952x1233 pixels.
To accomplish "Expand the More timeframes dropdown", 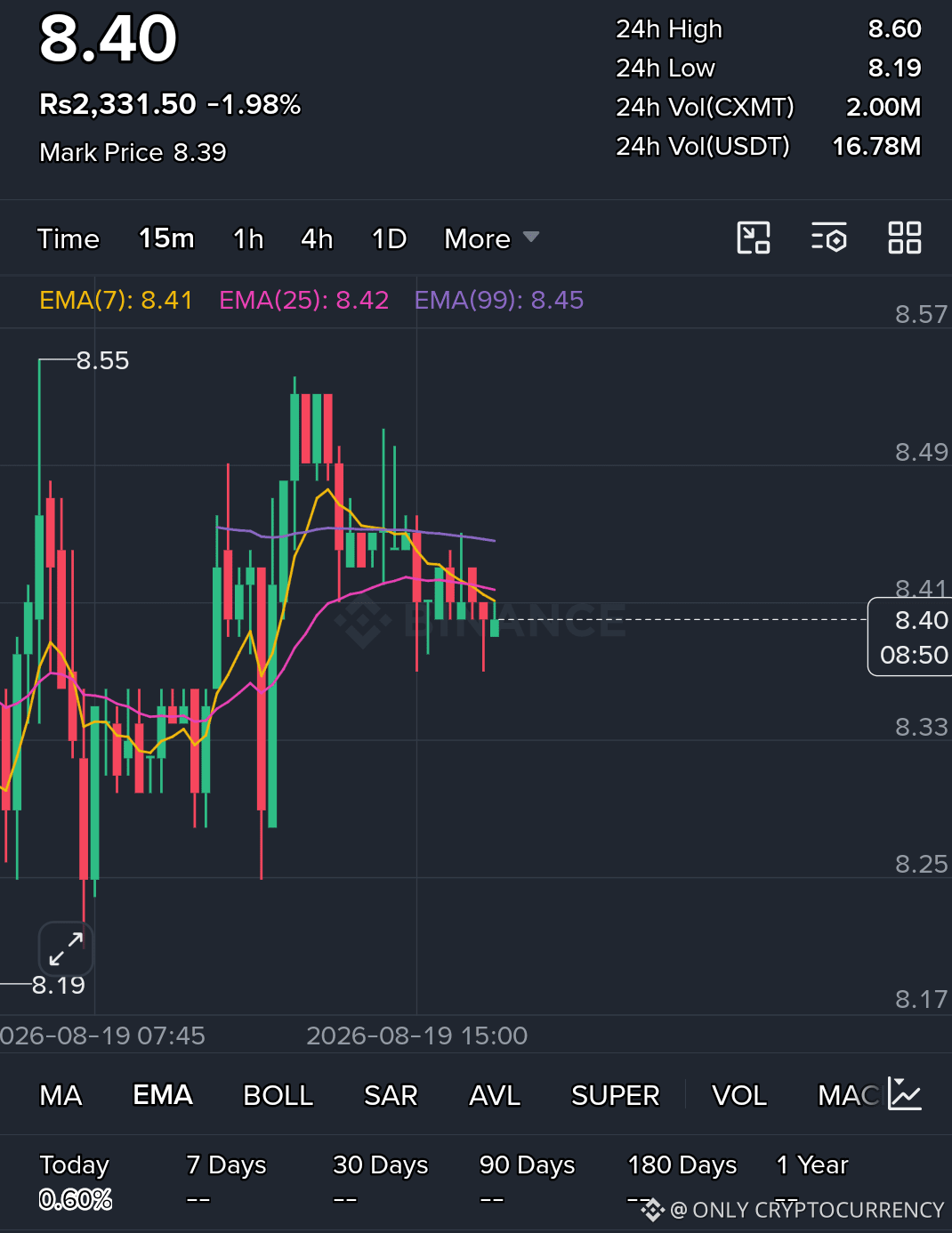I will [492, 238].
